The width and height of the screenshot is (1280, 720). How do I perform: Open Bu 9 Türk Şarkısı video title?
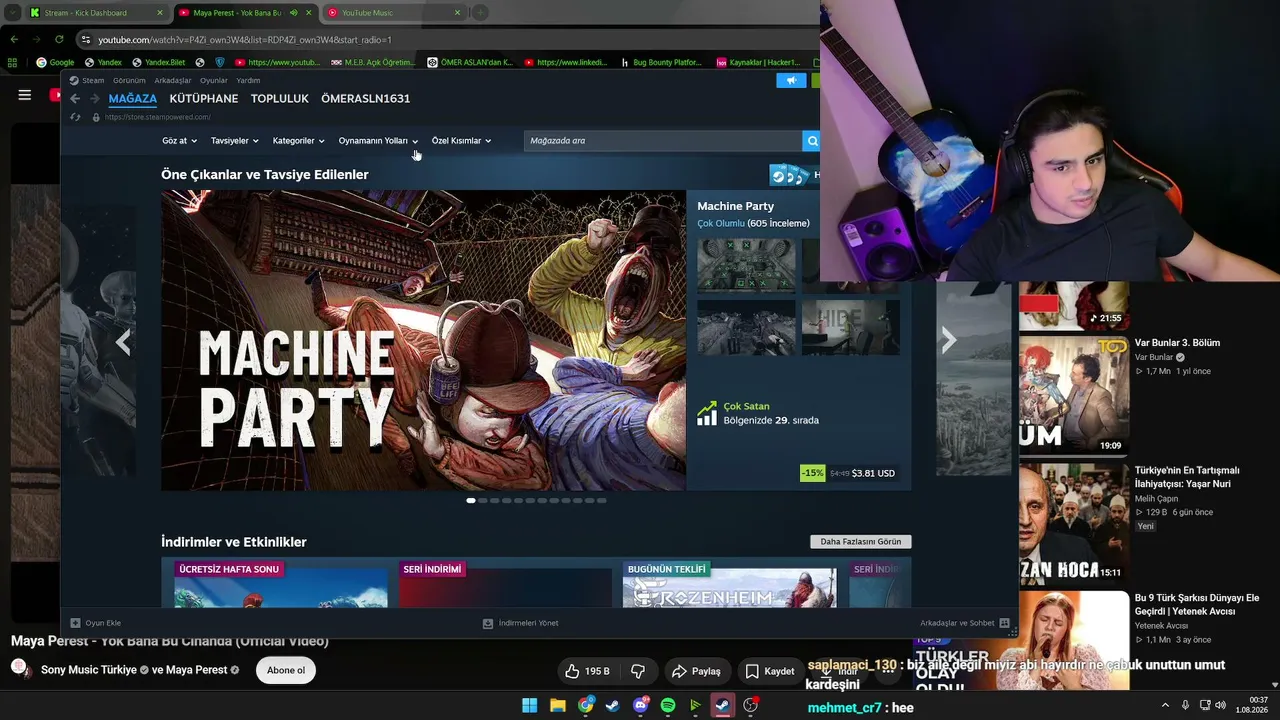(x=1197, y=604)
